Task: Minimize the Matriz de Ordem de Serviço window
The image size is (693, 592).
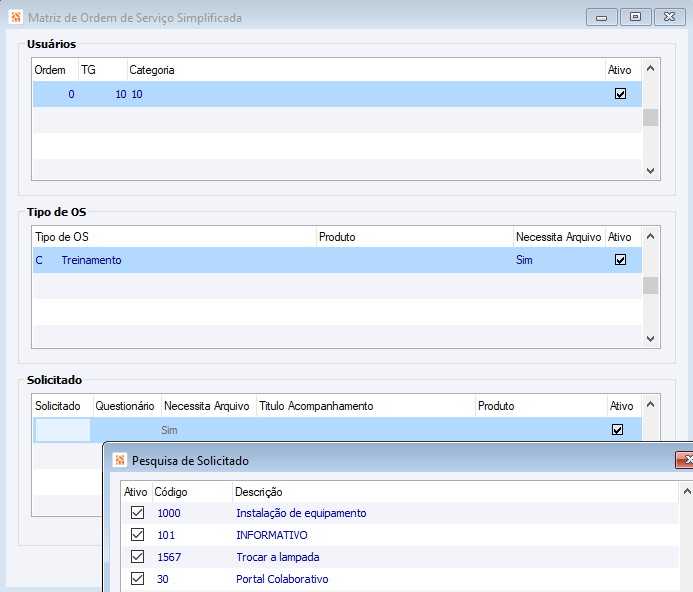Action: (602, 17)
